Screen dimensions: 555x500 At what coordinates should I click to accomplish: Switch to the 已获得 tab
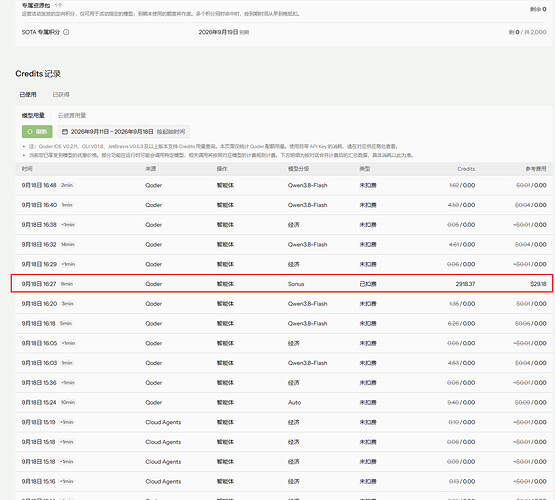[x=61, y=94]
